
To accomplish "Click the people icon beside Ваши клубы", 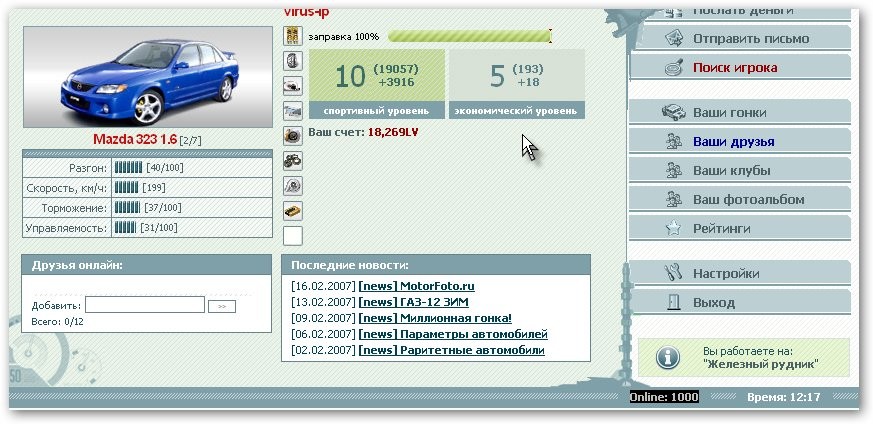I will coord(674,170).
